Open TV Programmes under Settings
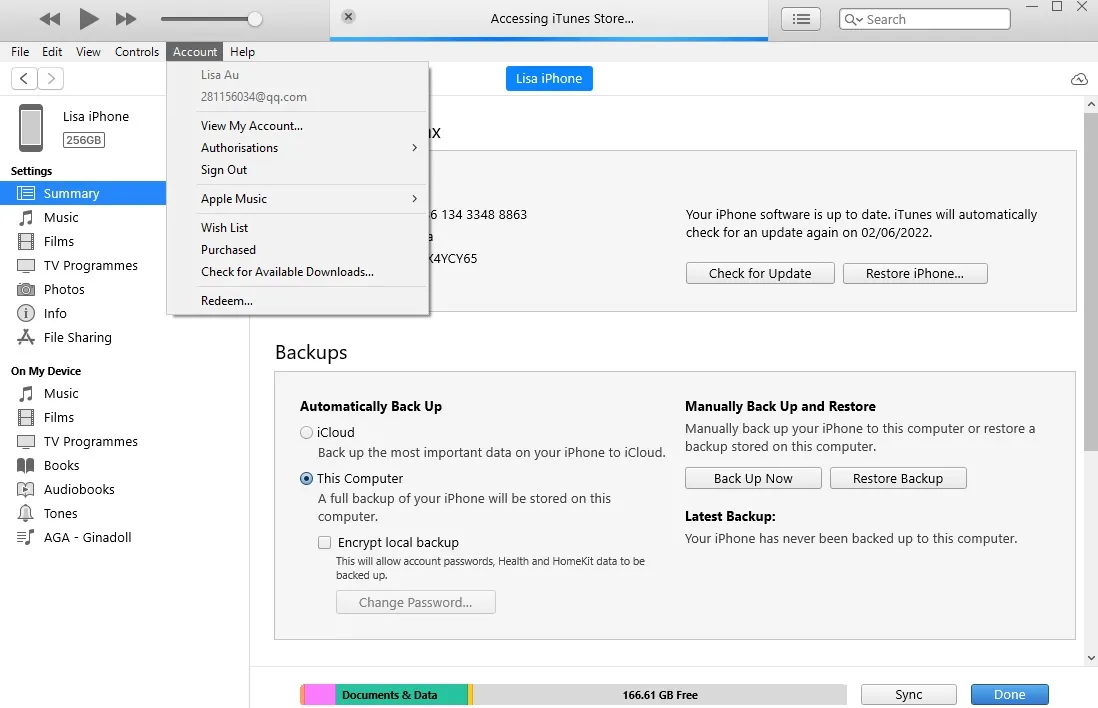Viewport: 1098px width, 708px height. 83,265
